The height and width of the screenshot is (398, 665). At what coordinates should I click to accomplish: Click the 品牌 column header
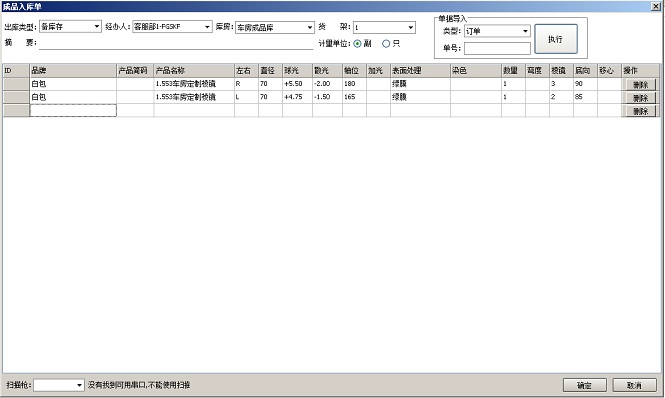[73, 70]
